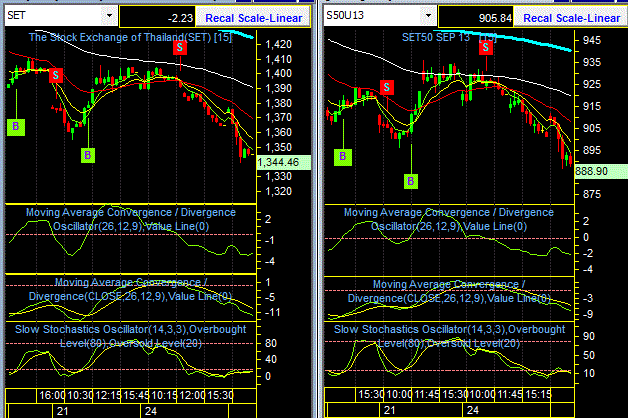This screenshot has height=420, width=628.
Task: Click the MACD Oscillator title in S50U13 chart
Action: click(x=449, y=219)
